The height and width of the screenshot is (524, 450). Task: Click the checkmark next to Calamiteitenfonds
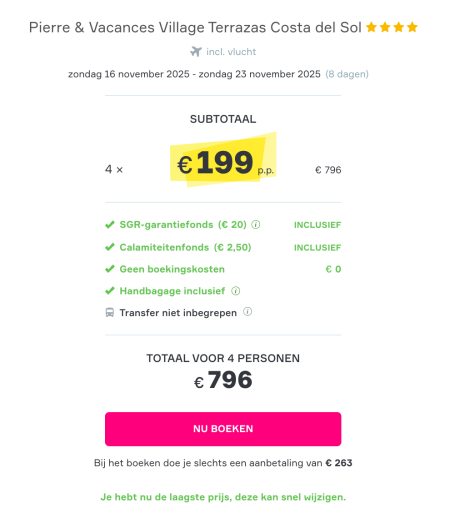(x=110, y=247)
